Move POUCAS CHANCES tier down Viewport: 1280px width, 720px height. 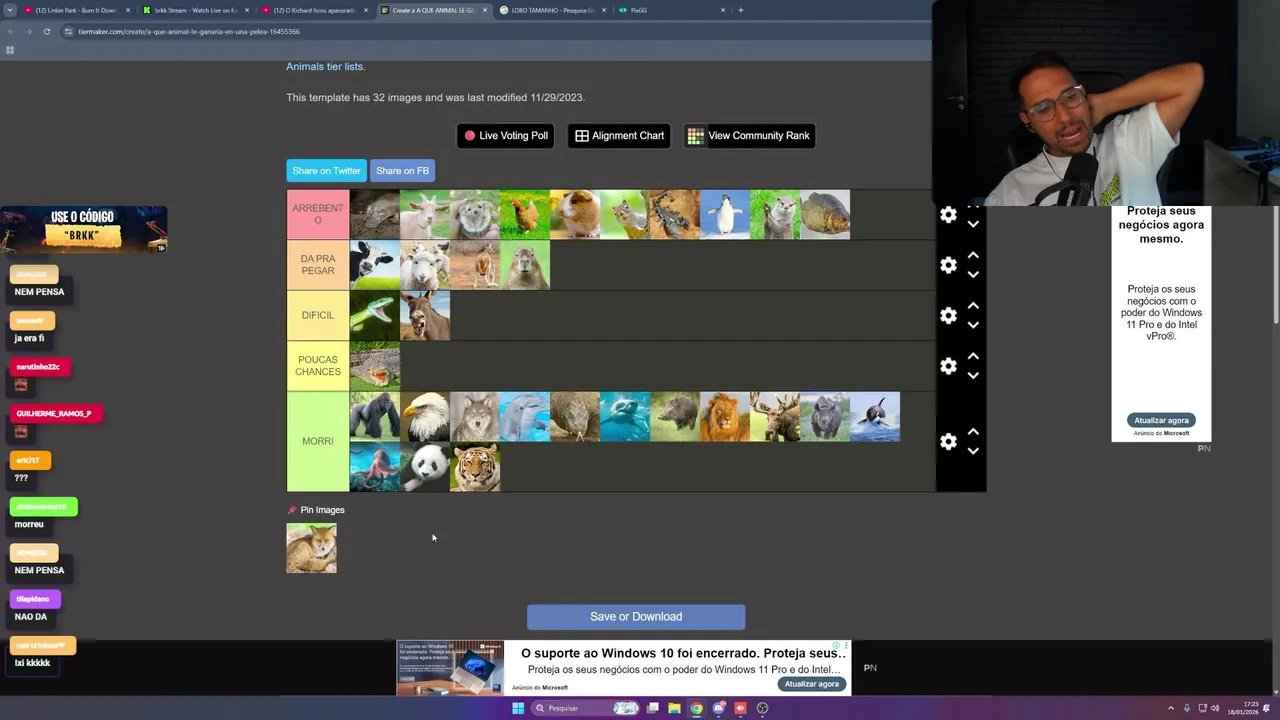pos(973,375)
